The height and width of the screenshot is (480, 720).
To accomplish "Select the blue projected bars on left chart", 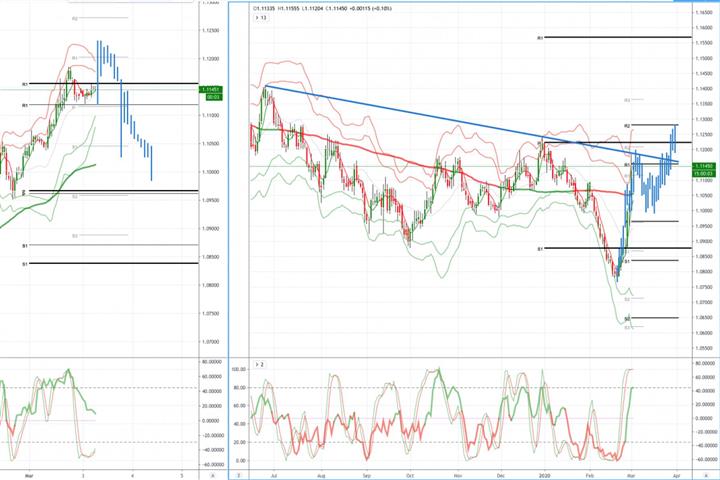I will click(124, 110).
